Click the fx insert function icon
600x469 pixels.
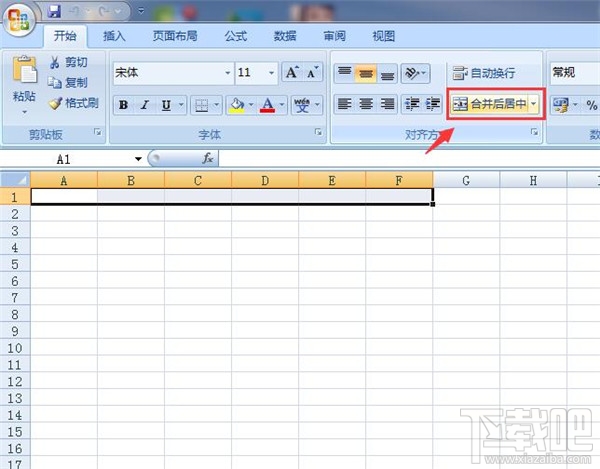pos(208,158)
